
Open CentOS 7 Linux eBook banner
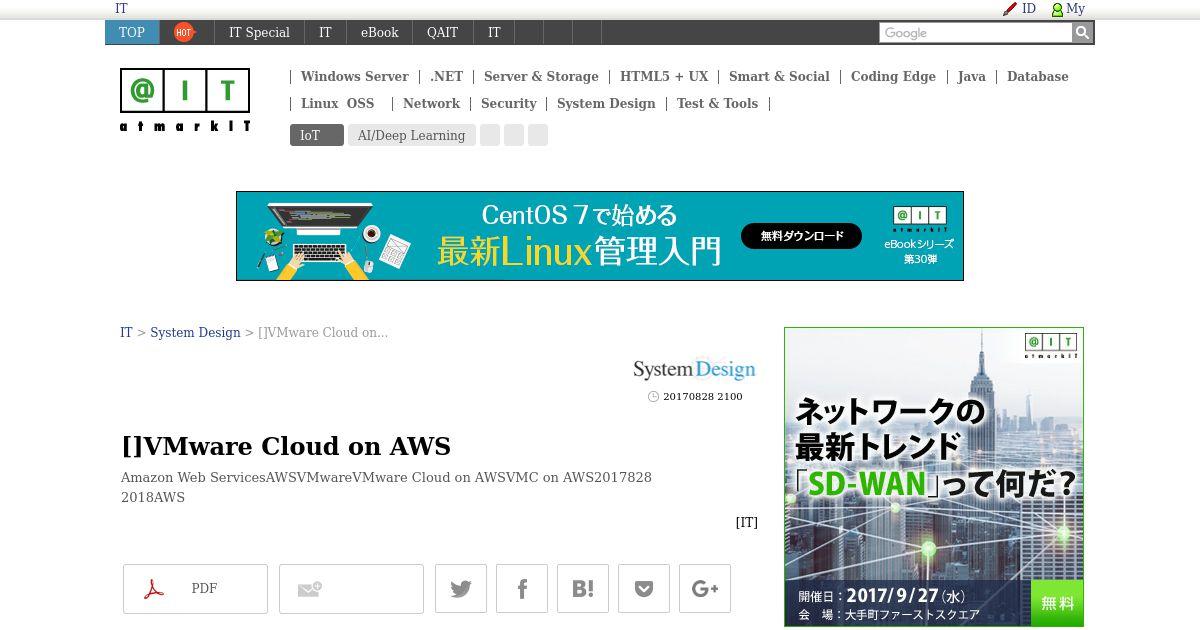pos(600,236)
